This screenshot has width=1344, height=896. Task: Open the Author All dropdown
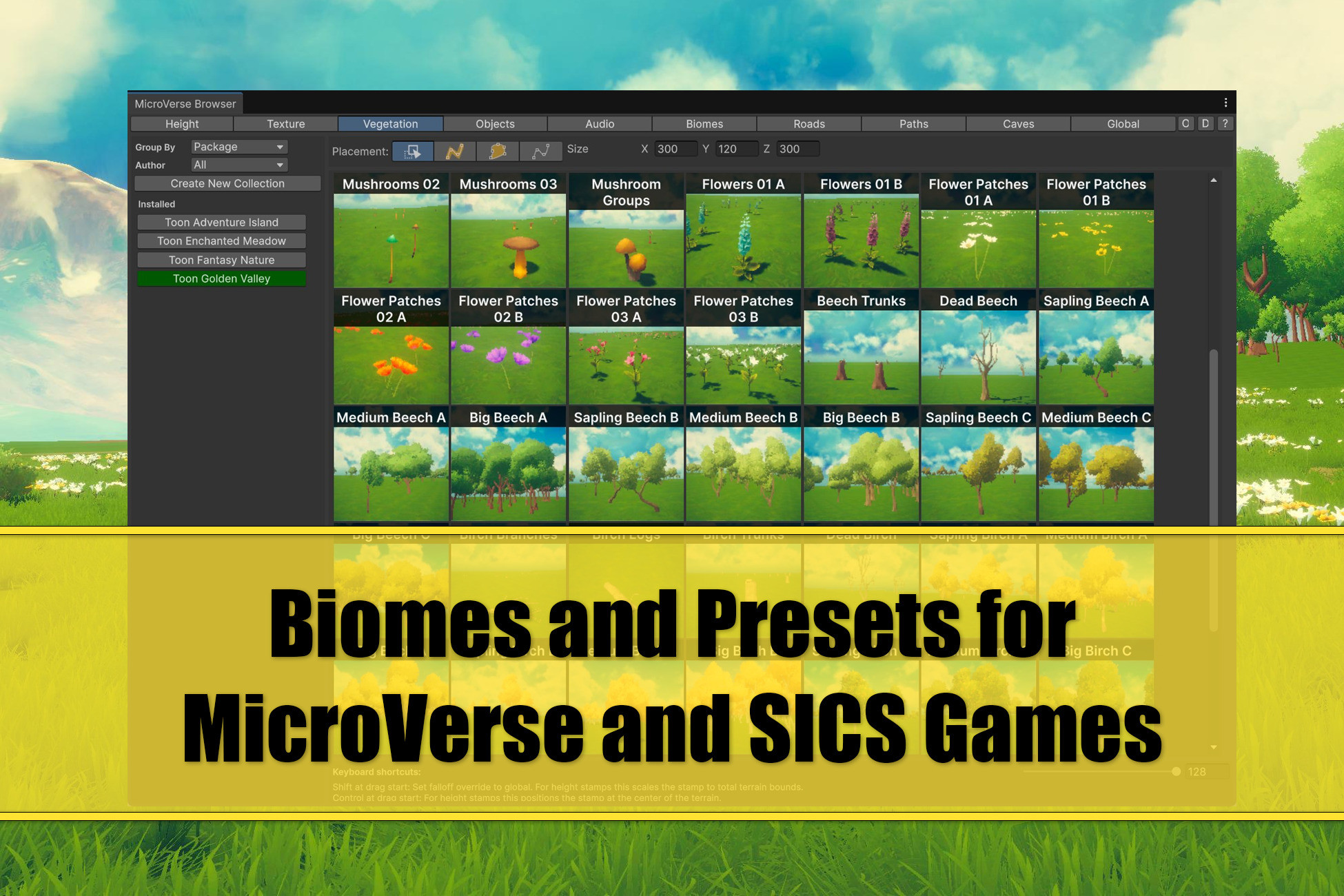tap(238, 165)
